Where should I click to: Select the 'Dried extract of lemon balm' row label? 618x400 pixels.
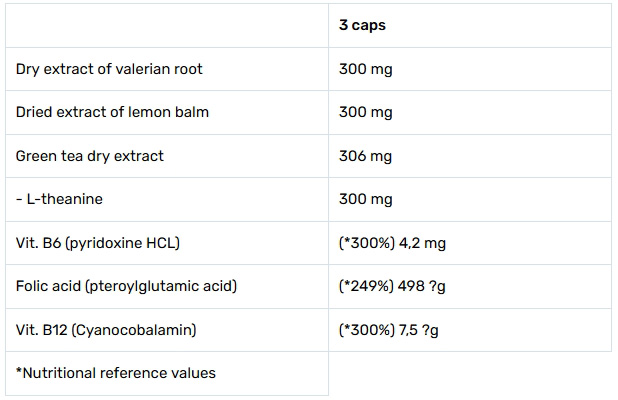click(112, 112)
